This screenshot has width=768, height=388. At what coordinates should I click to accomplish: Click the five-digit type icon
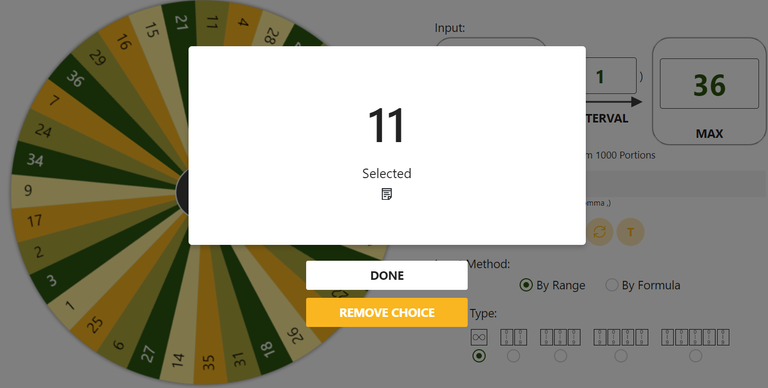point(696,338)
